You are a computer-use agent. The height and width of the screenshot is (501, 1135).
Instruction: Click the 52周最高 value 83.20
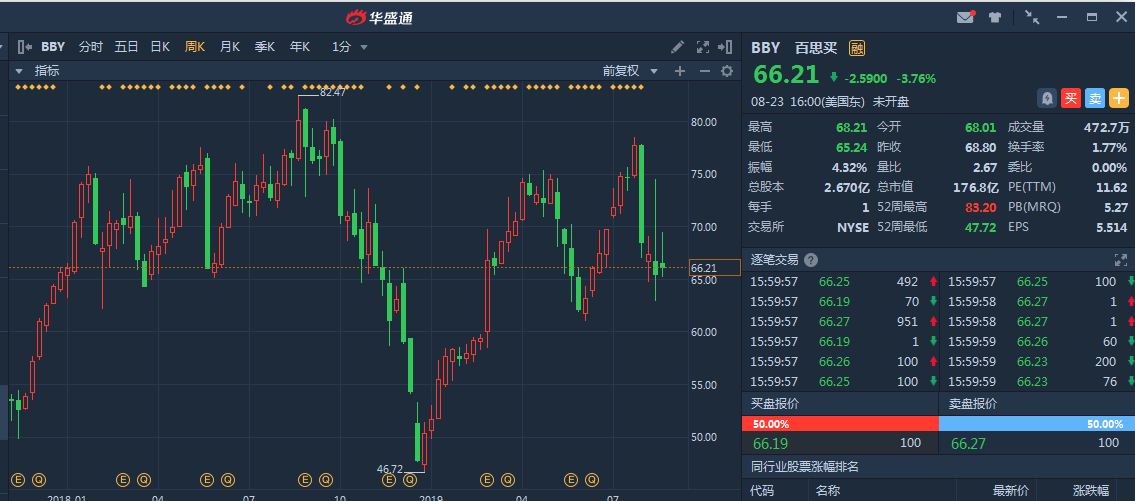(981, 207)
